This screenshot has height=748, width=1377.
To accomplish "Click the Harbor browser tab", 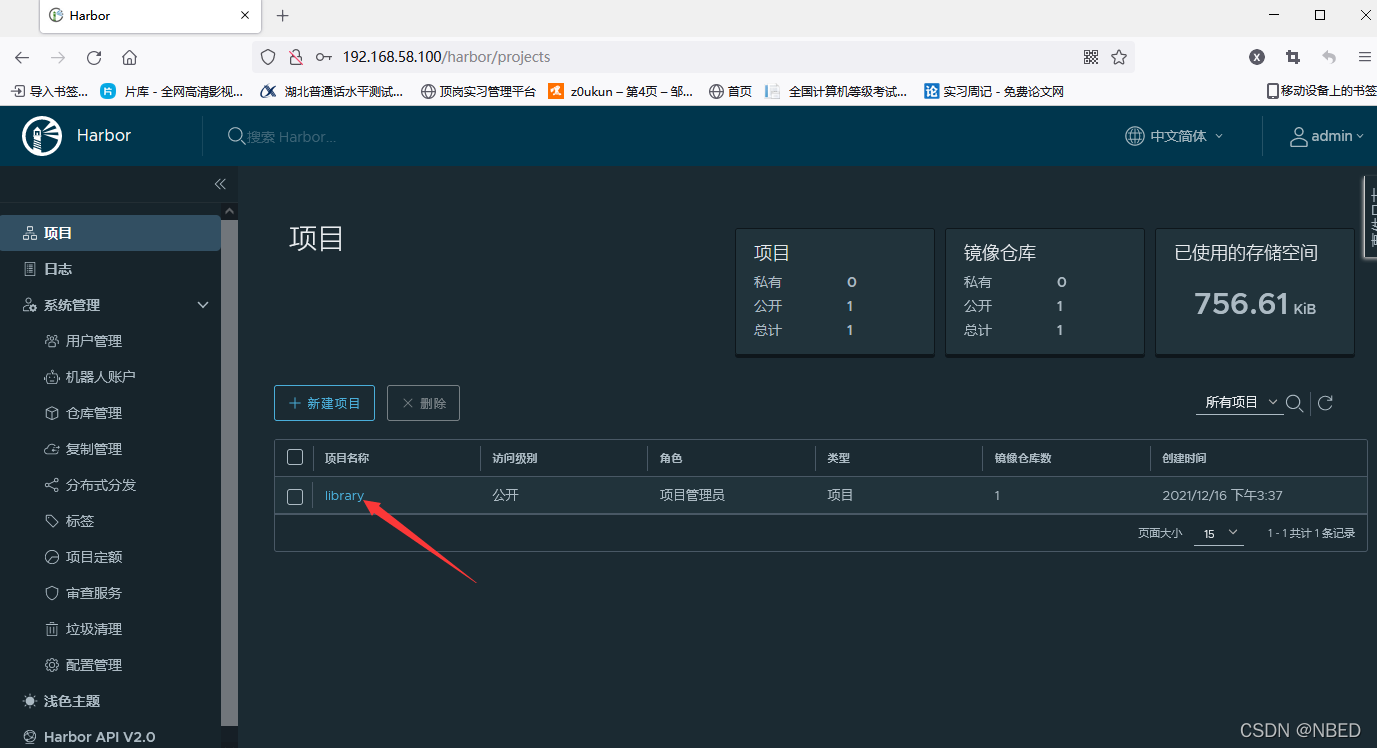I will (x=150, y=16).
